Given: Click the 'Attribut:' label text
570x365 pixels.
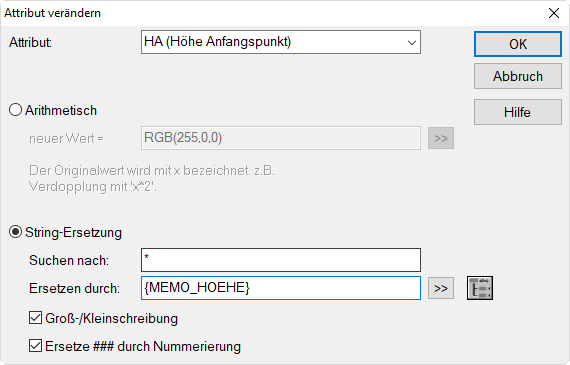Looking at the screenshot, I should (x=31, y=43).
